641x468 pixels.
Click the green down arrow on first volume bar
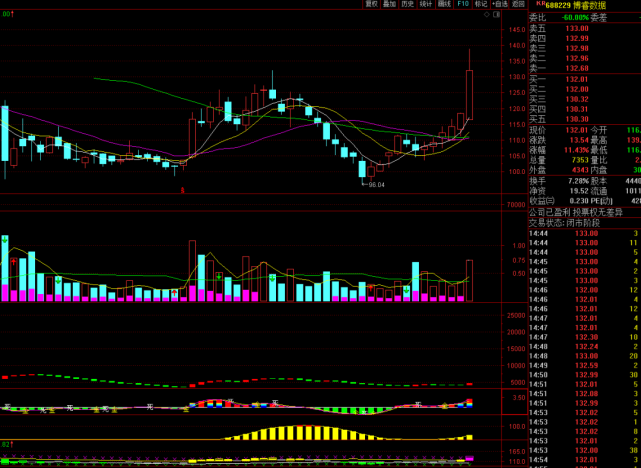pos(4,240)
